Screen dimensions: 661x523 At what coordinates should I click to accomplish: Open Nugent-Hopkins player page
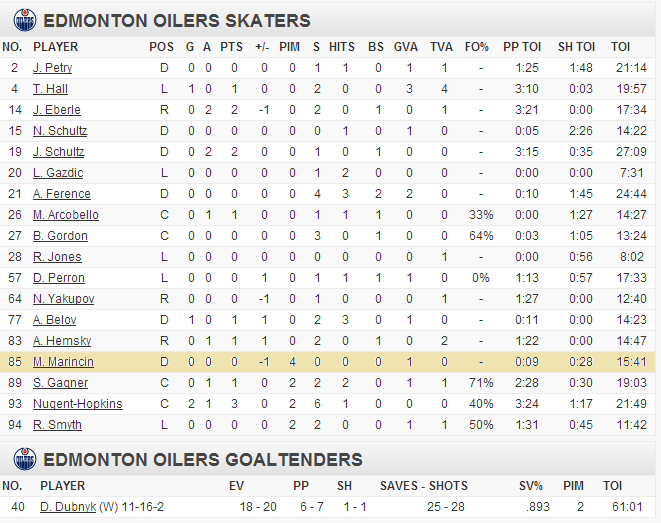pos(78,404)
